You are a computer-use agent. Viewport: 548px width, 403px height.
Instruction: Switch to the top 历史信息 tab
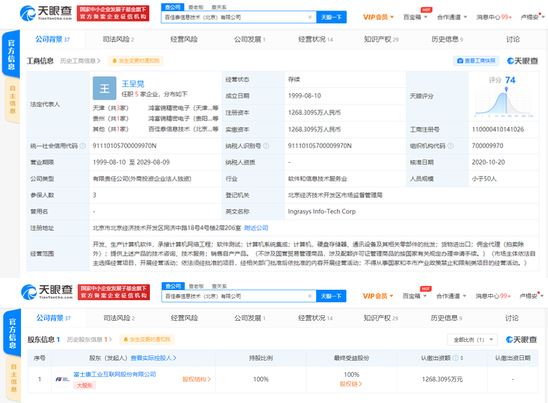point(447,39)
